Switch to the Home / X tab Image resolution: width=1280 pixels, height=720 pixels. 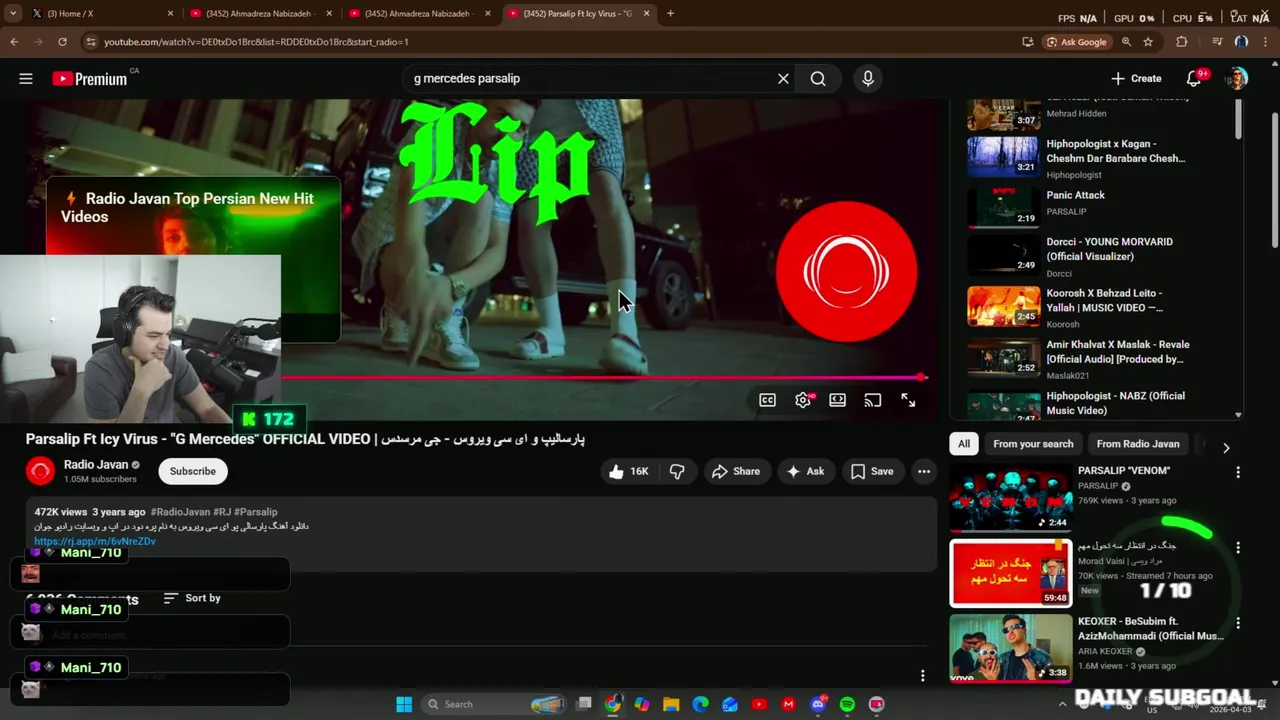click(x=100, y=13)
